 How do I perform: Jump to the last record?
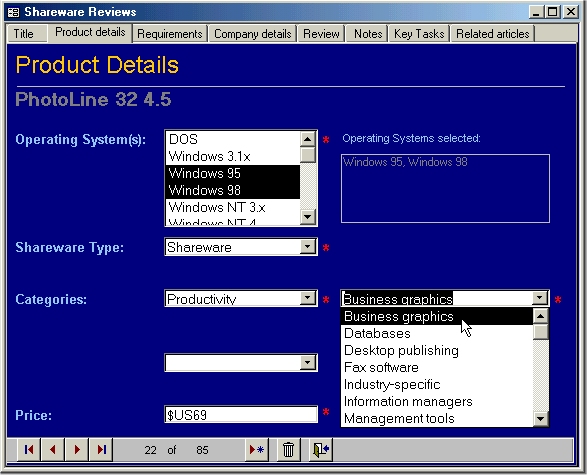pyautogui.click(x=101, y=449)
